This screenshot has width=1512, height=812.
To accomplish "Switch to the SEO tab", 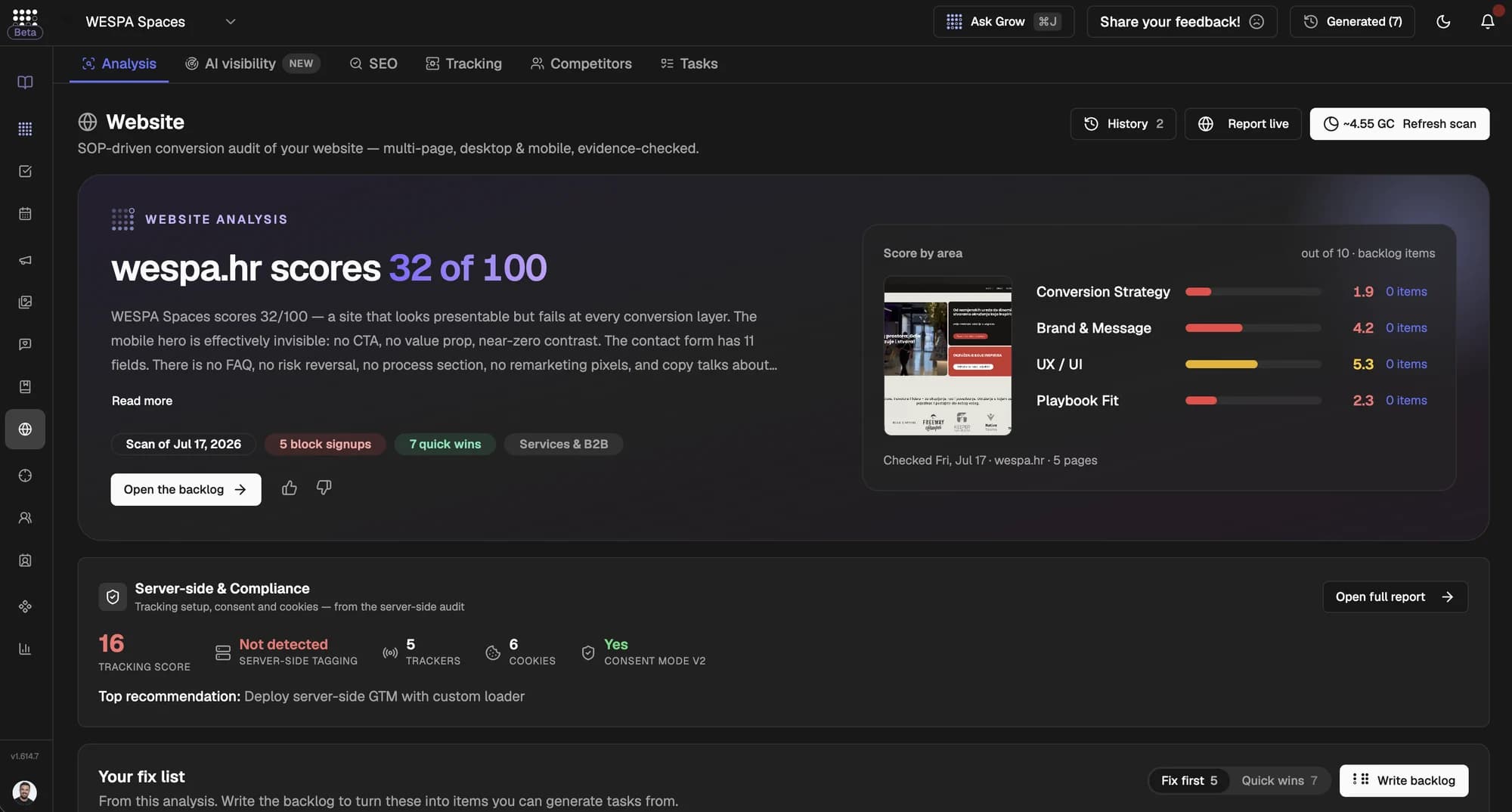I will [373, 64].
